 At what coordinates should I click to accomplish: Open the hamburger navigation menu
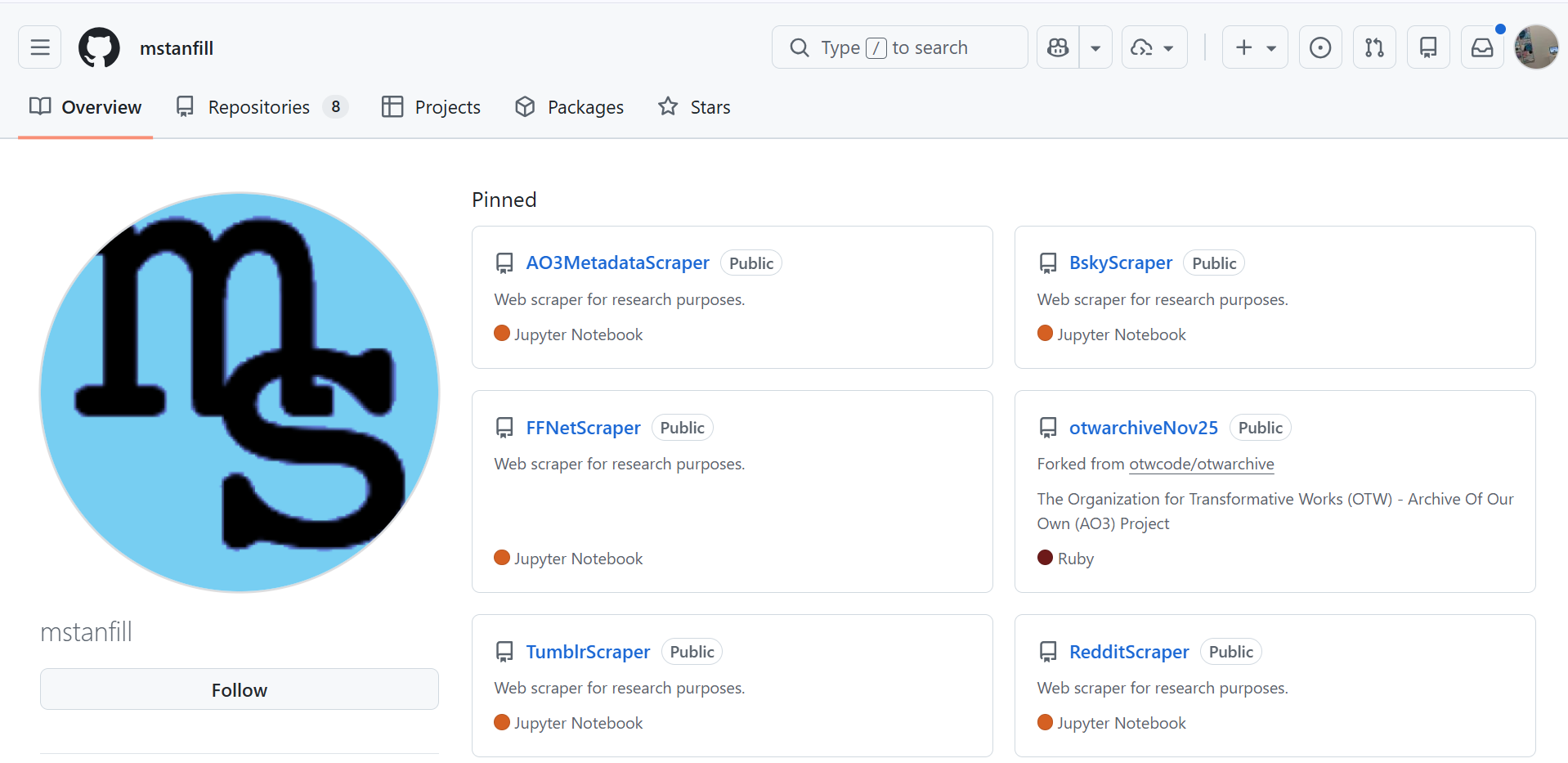[40, 47]
